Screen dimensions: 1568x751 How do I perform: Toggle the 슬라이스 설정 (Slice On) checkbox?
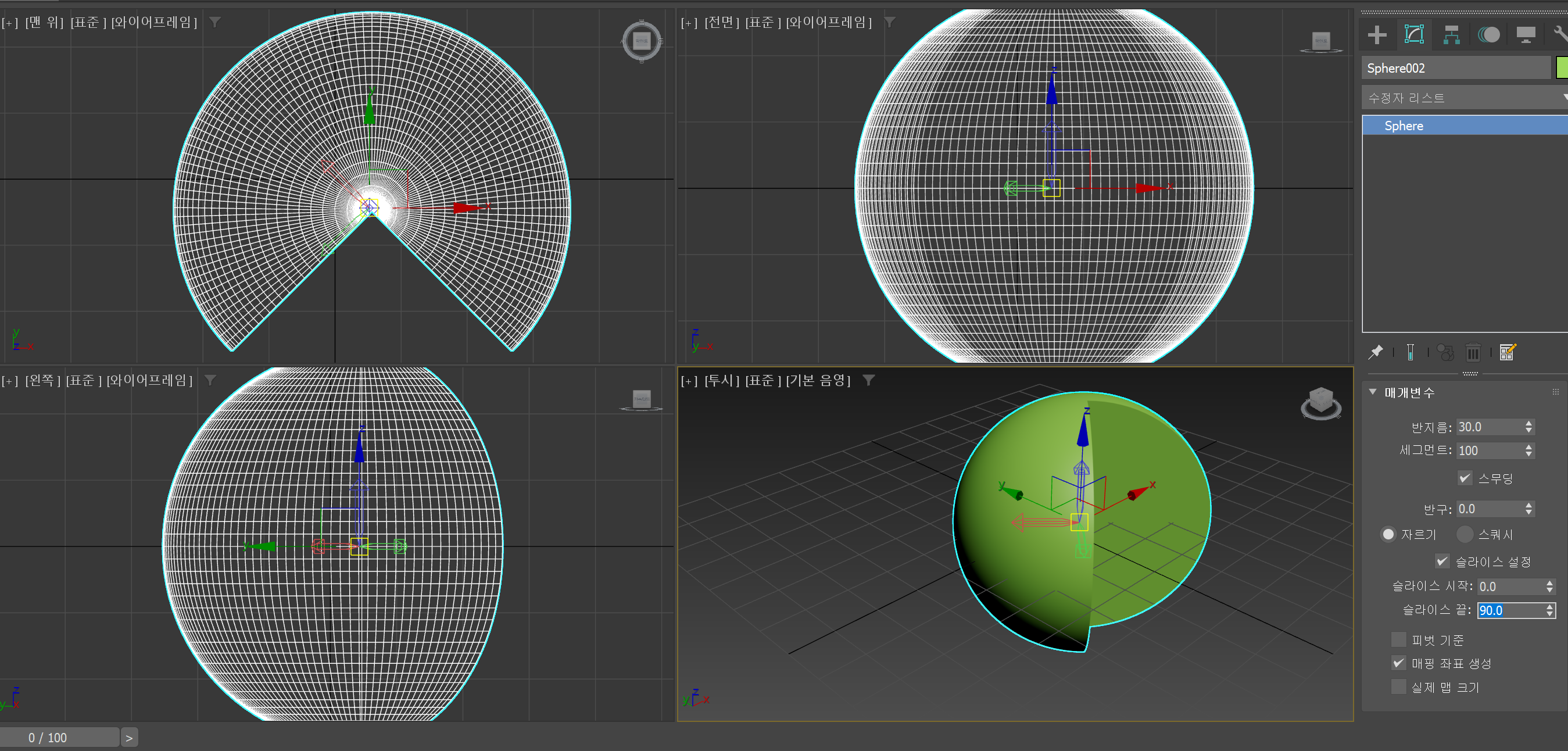[1442, 562]
